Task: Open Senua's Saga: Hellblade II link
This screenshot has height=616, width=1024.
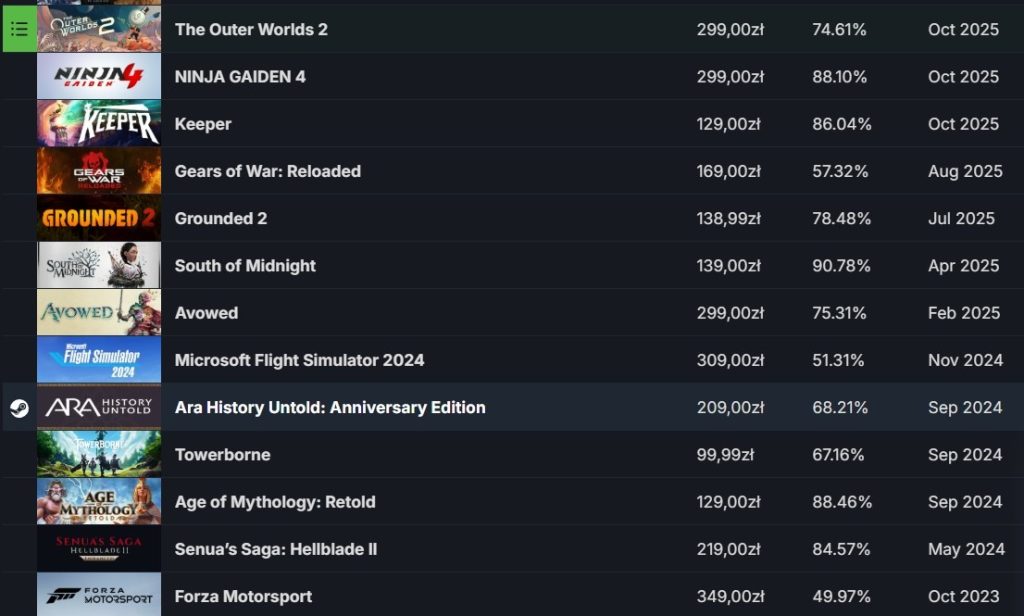Action: click(x=275, y=549)
